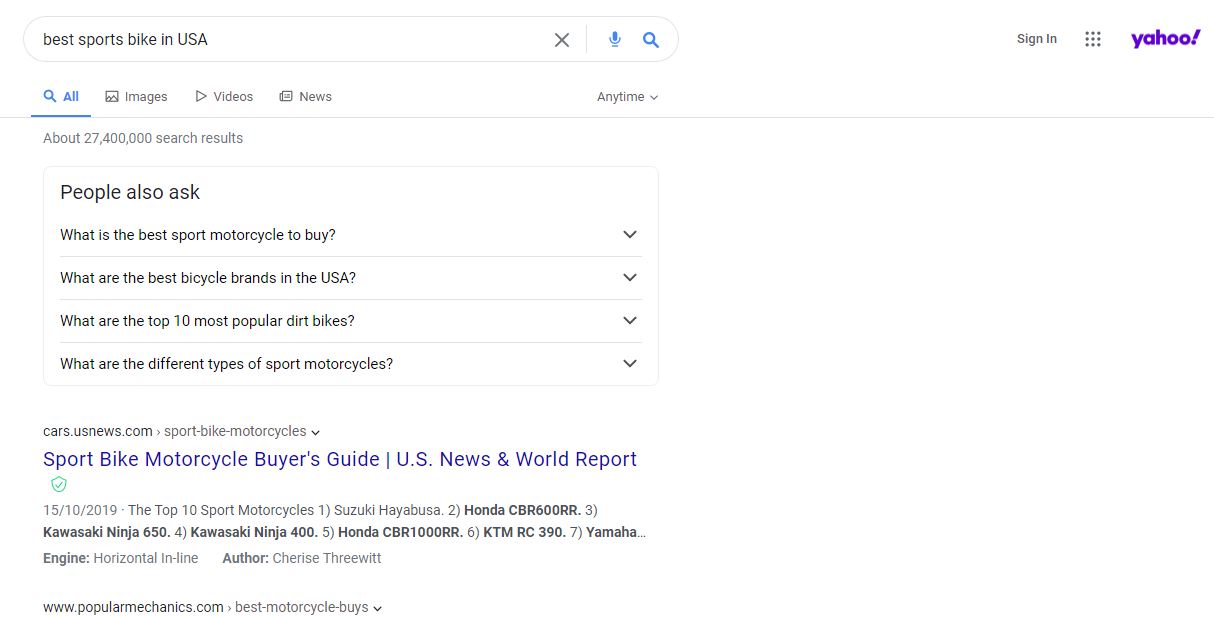
Task: Open the Yahoo apps grid icon
Action: click(x=1093, y=39)
